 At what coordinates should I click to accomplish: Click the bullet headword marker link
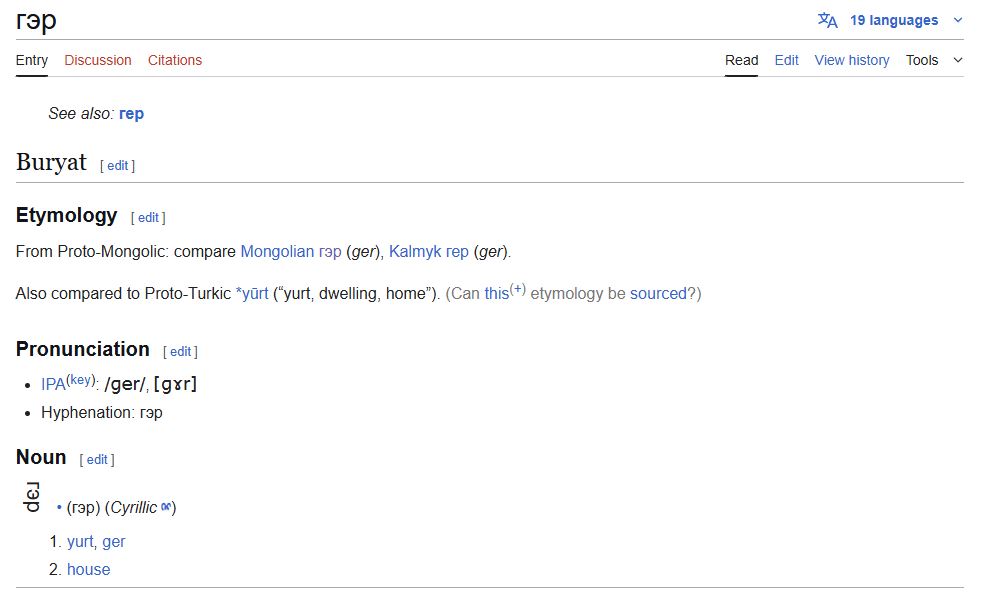coord(59,507)
